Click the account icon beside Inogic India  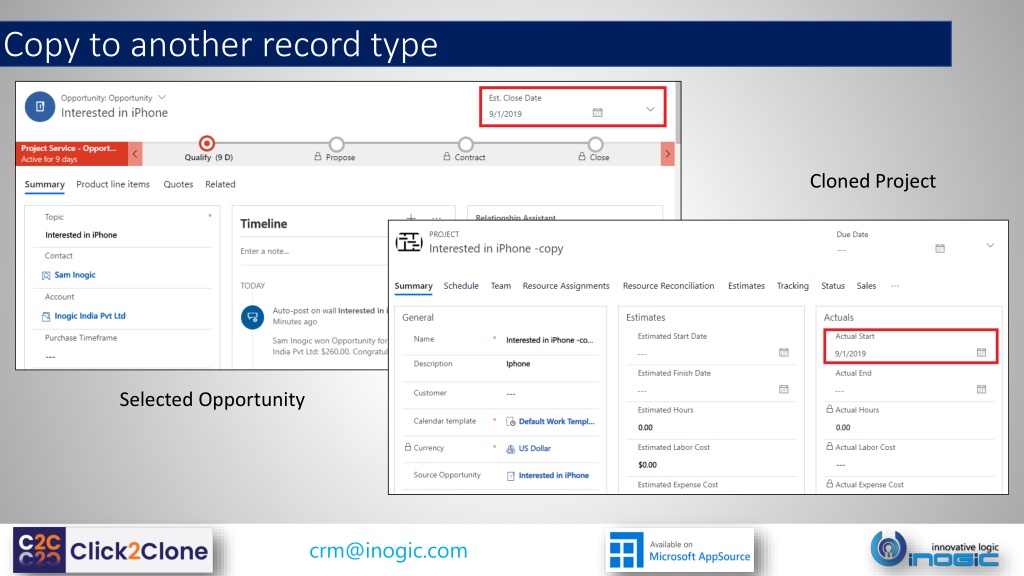46,317
